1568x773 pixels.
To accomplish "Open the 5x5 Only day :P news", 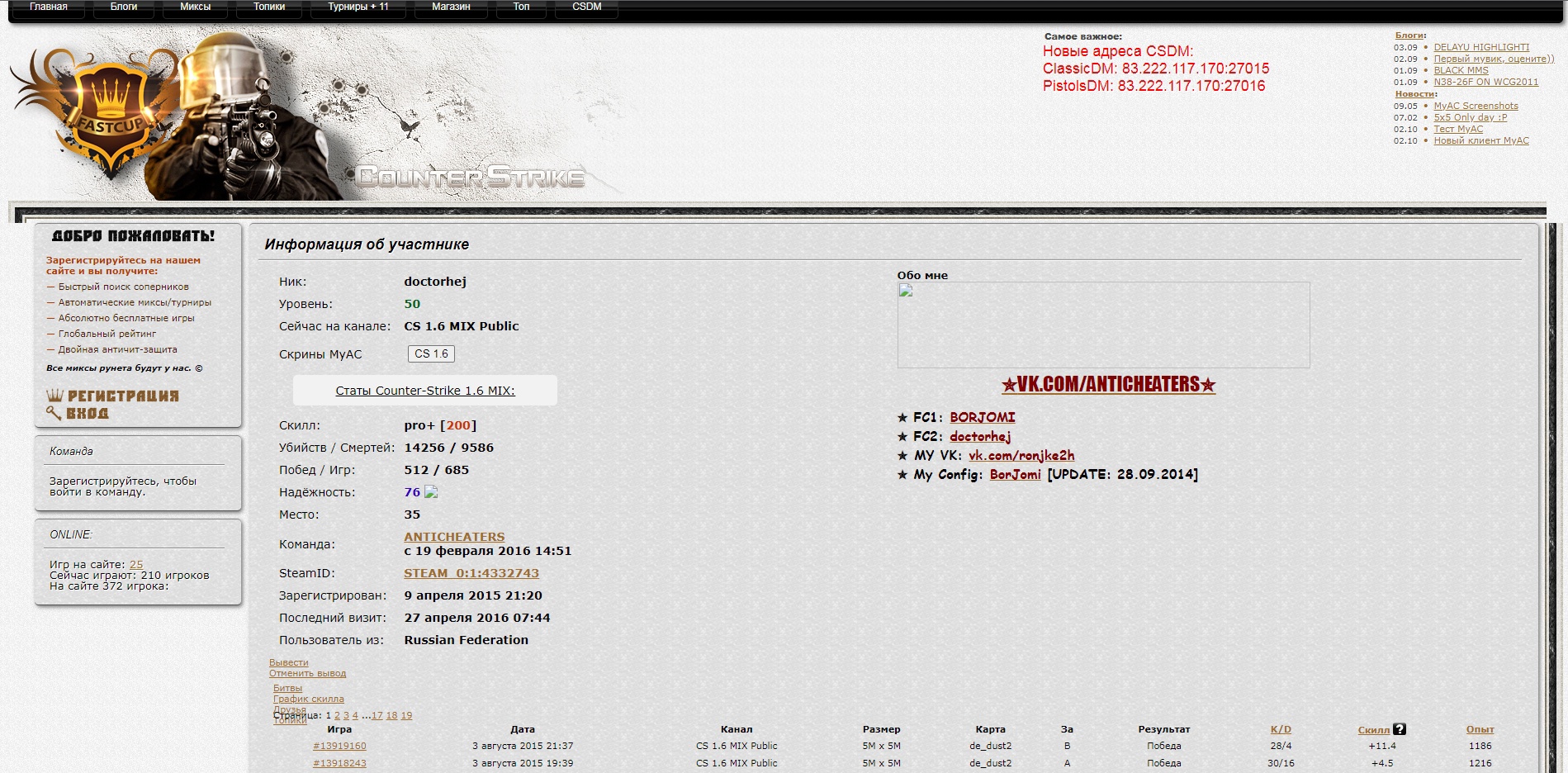I will pos(1470,117).
